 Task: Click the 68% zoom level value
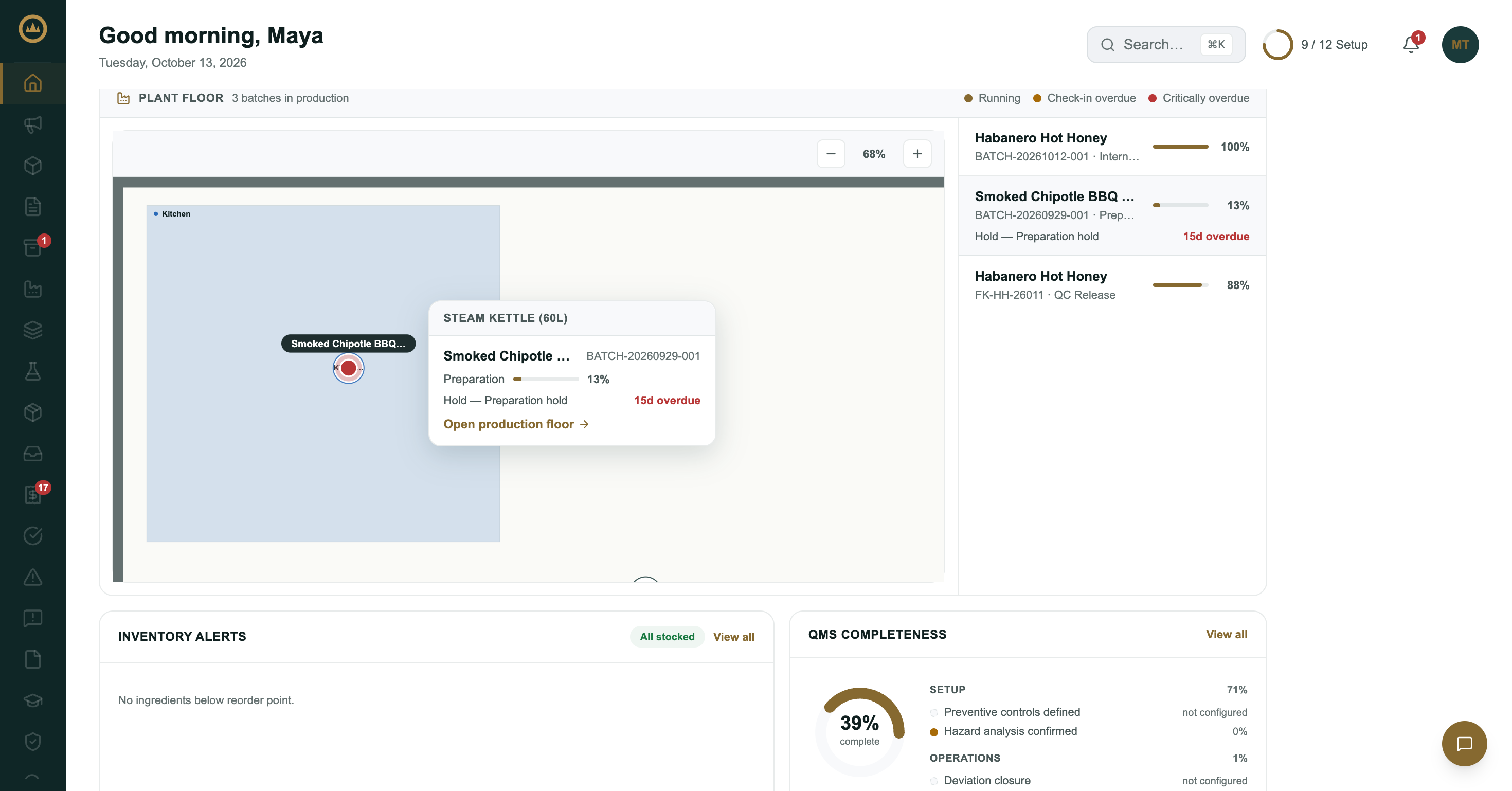873,154
